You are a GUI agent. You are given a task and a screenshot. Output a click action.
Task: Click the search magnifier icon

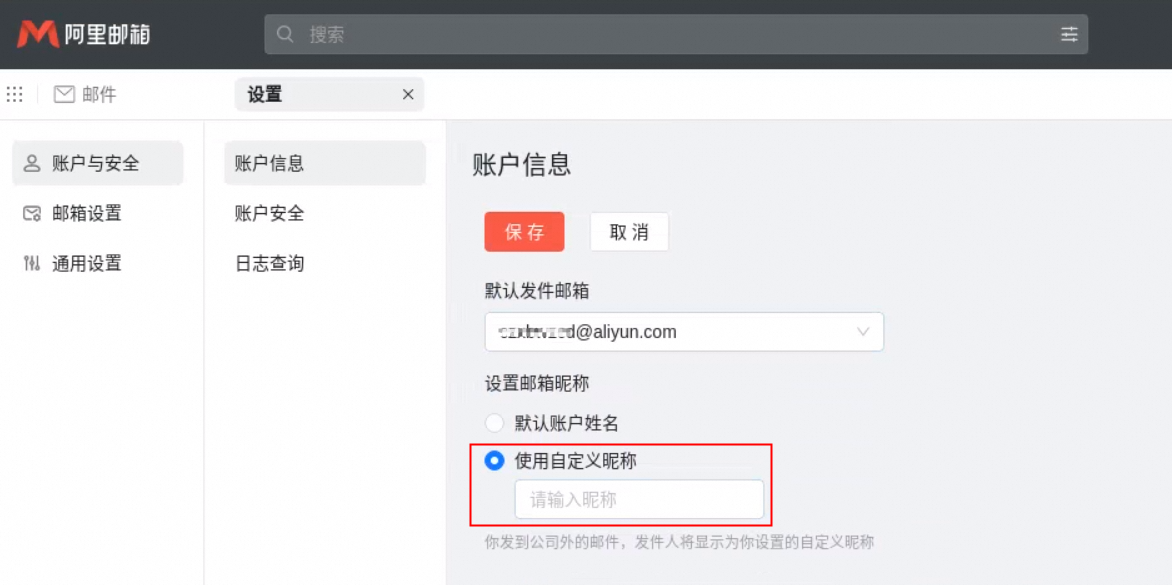tap(285, 33)
